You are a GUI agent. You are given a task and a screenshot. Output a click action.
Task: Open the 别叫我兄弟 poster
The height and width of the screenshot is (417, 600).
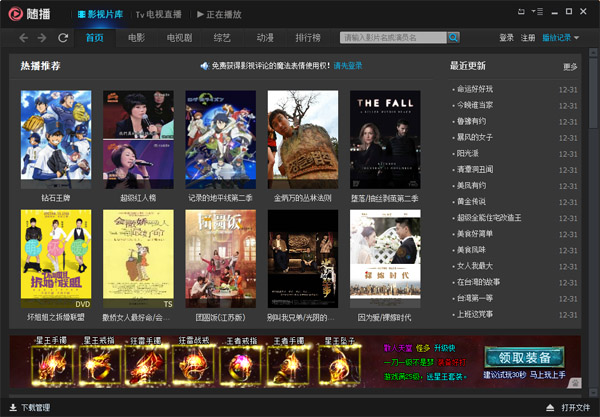[x=303, y=259]
